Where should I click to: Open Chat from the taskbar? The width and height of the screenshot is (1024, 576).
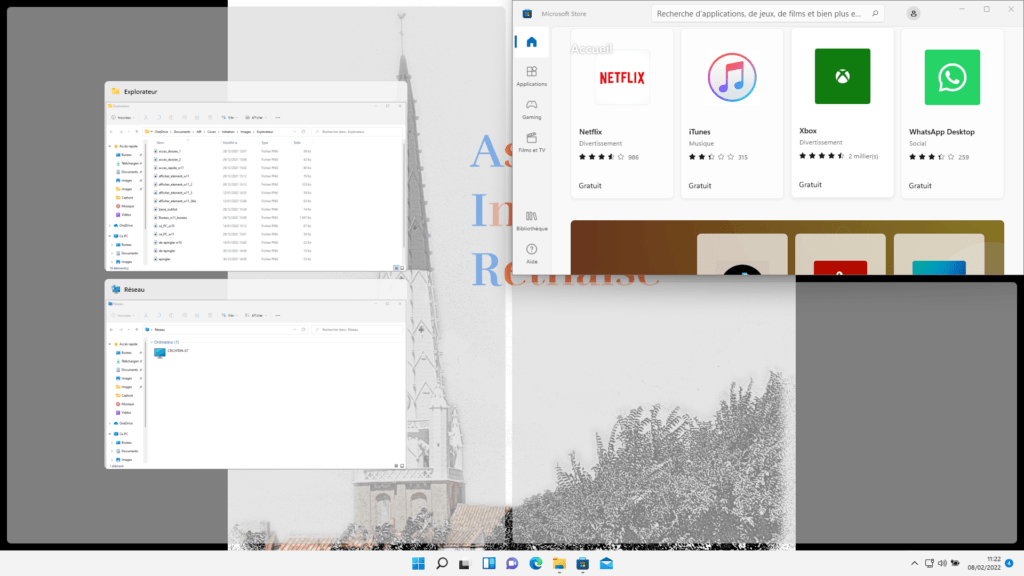click(512, 564)
